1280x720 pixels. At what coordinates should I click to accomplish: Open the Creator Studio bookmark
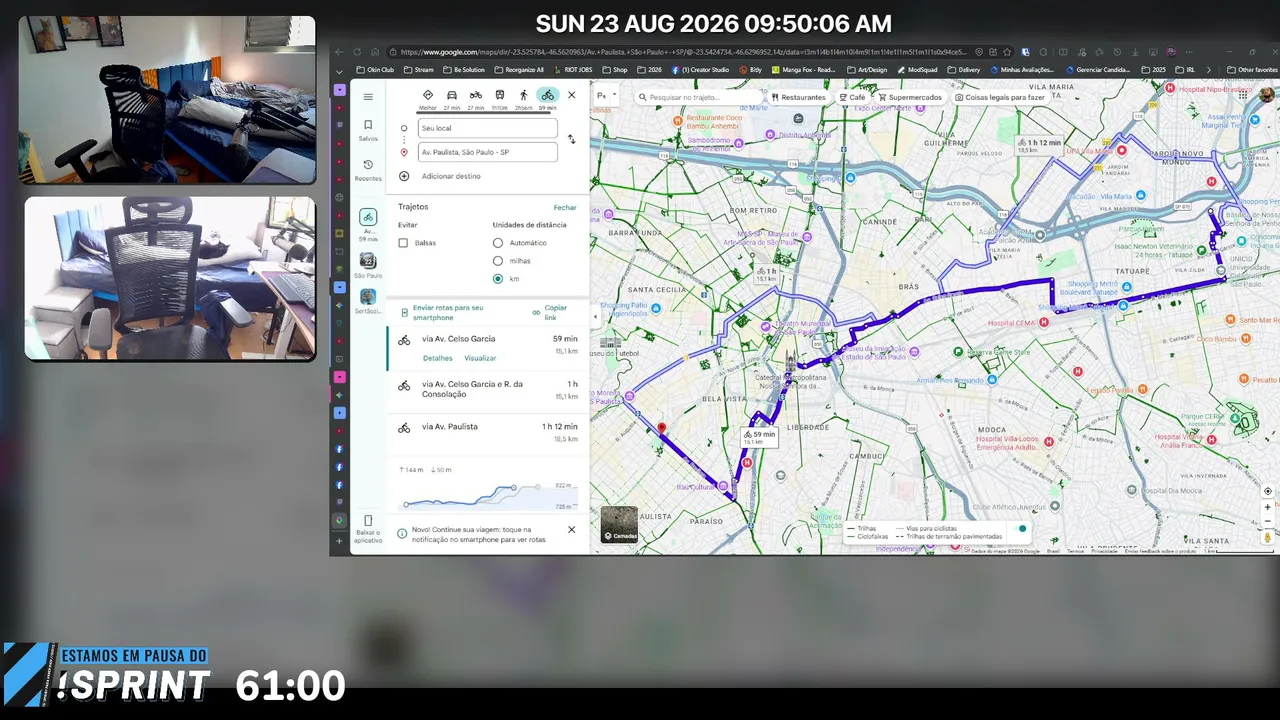coord(701,70)
